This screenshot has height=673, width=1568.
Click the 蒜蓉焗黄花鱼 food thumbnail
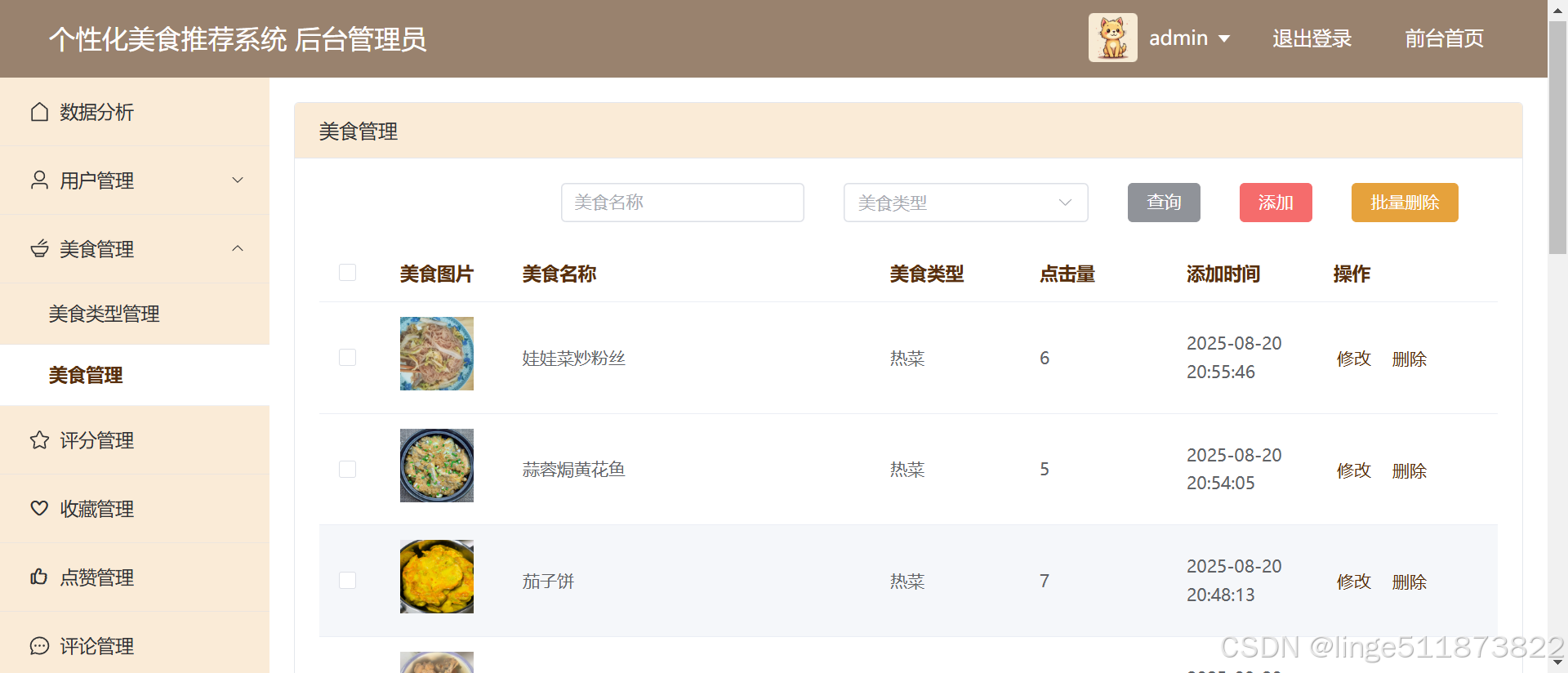pyautogui.click(x=437, y=466)
